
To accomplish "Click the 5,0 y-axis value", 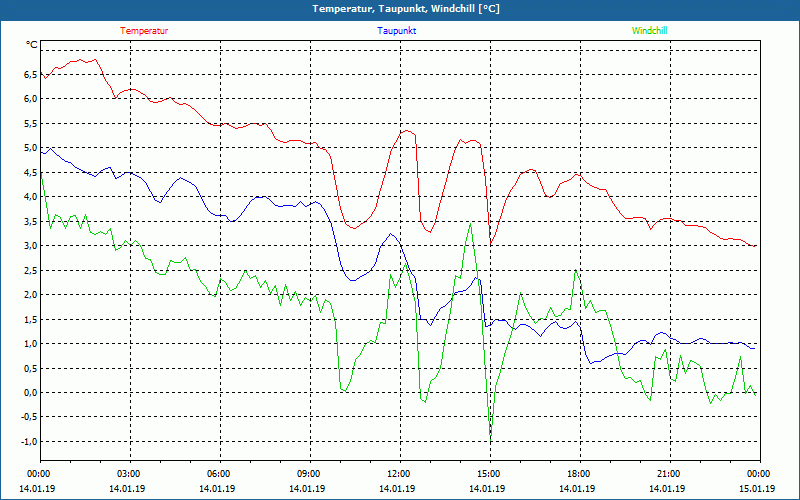I will point(32,148).
